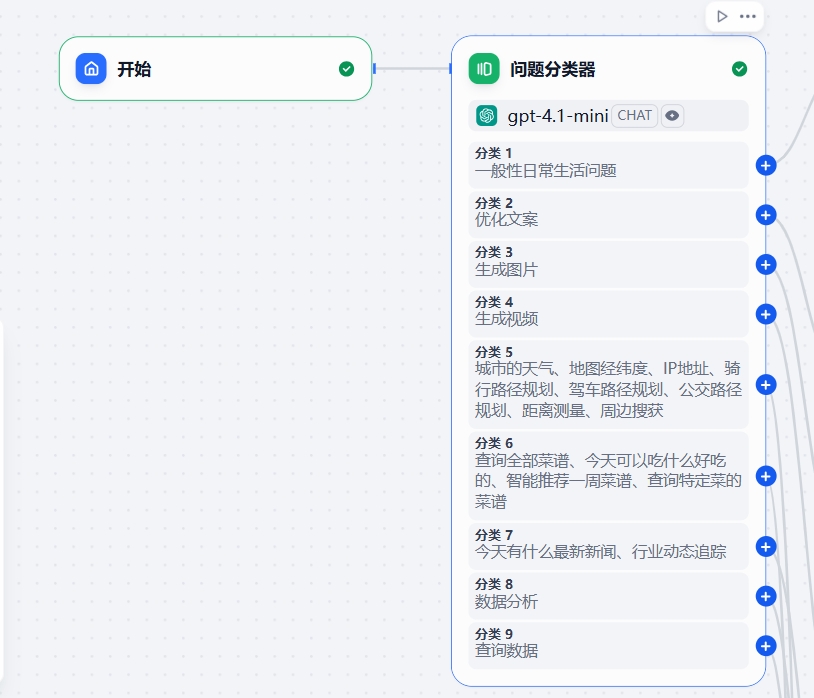
Task: Add a node from 分类 1 plus handle
Action: point(766,166)
